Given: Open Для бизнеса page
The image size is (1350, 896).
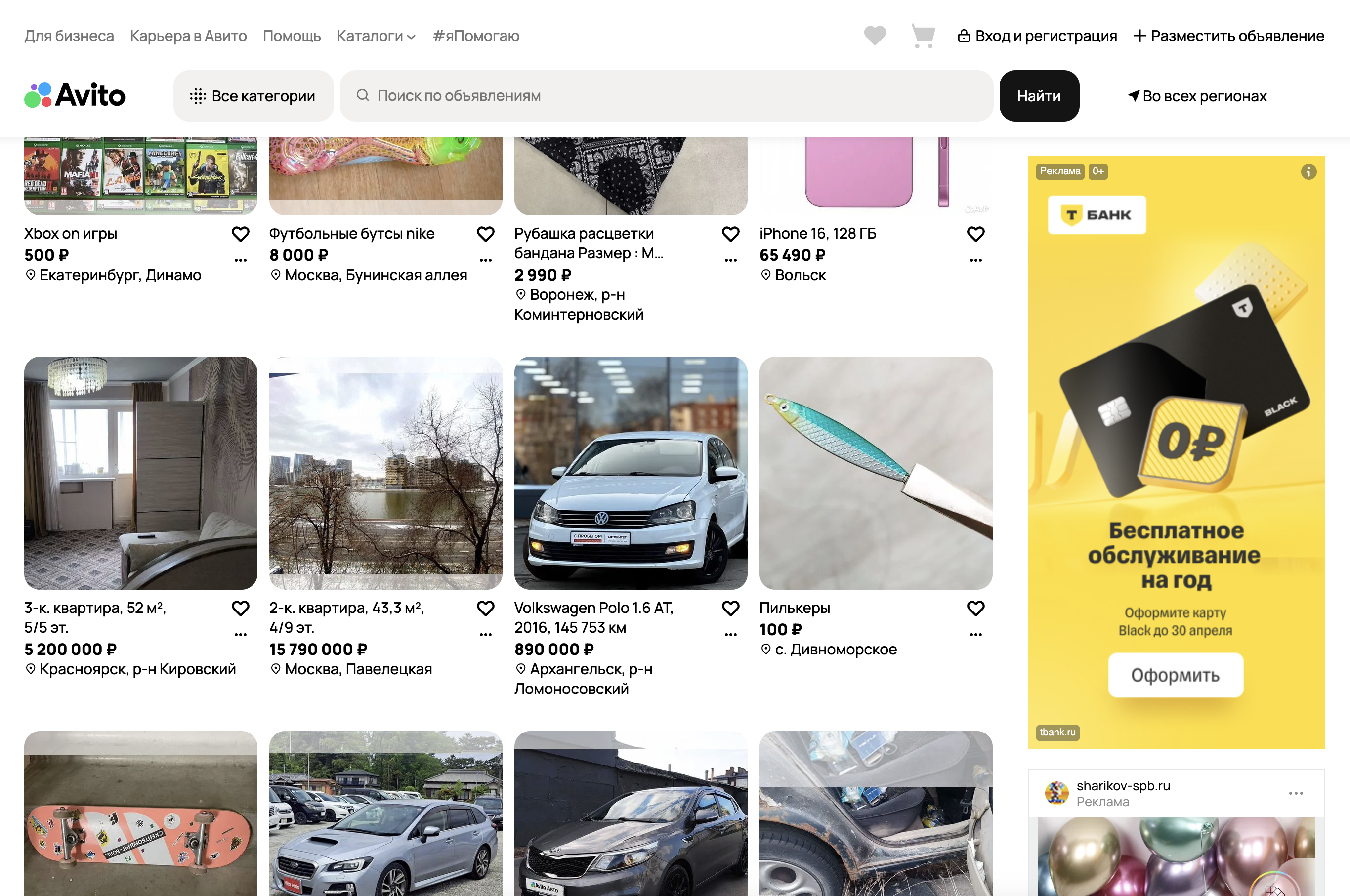Looking at the screenshot, I should pos(69,36).
